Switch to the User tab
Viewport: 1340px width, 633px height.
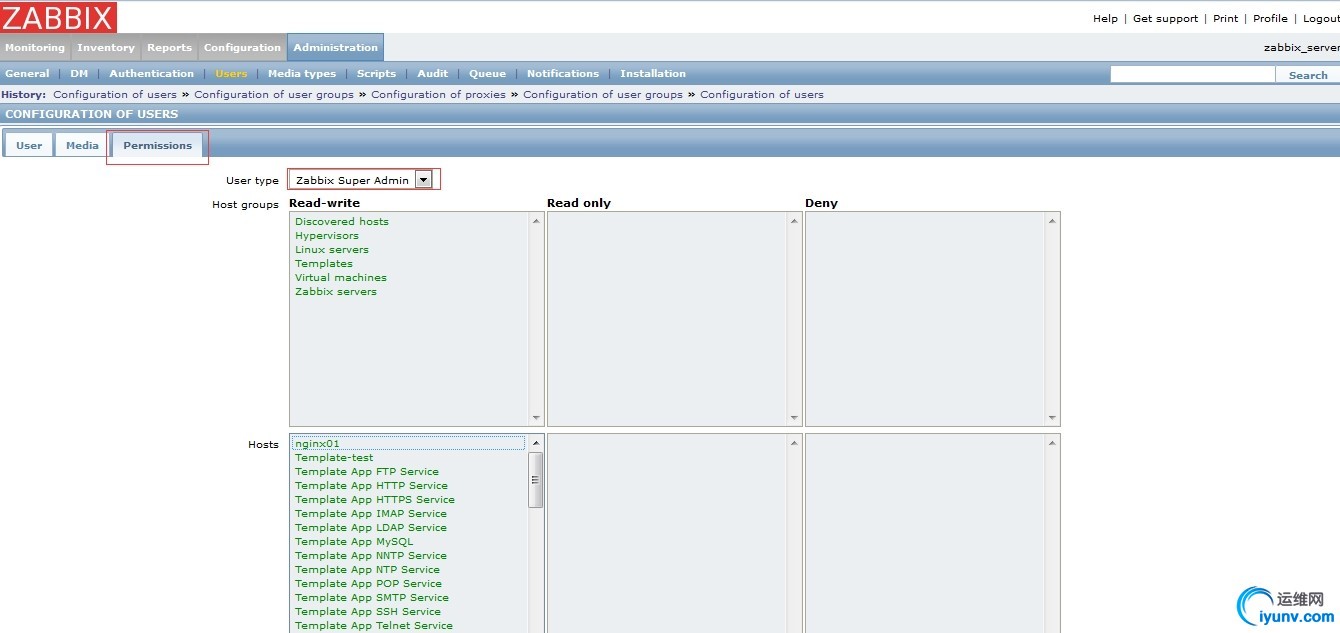tap(29, 145)
